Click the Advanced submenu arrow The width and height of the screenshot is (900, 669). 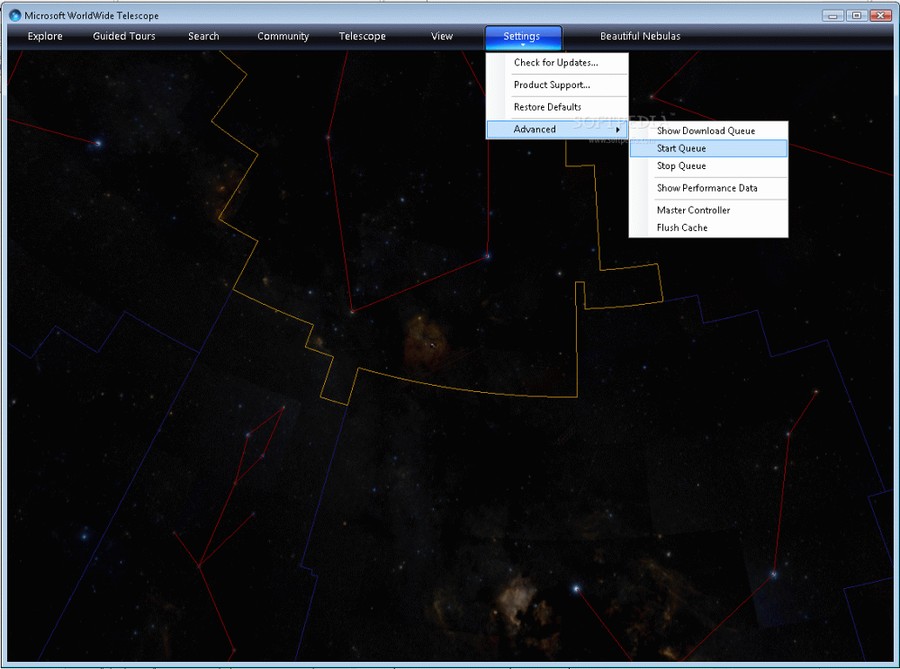pyautogui.click(x=618, y=130)
